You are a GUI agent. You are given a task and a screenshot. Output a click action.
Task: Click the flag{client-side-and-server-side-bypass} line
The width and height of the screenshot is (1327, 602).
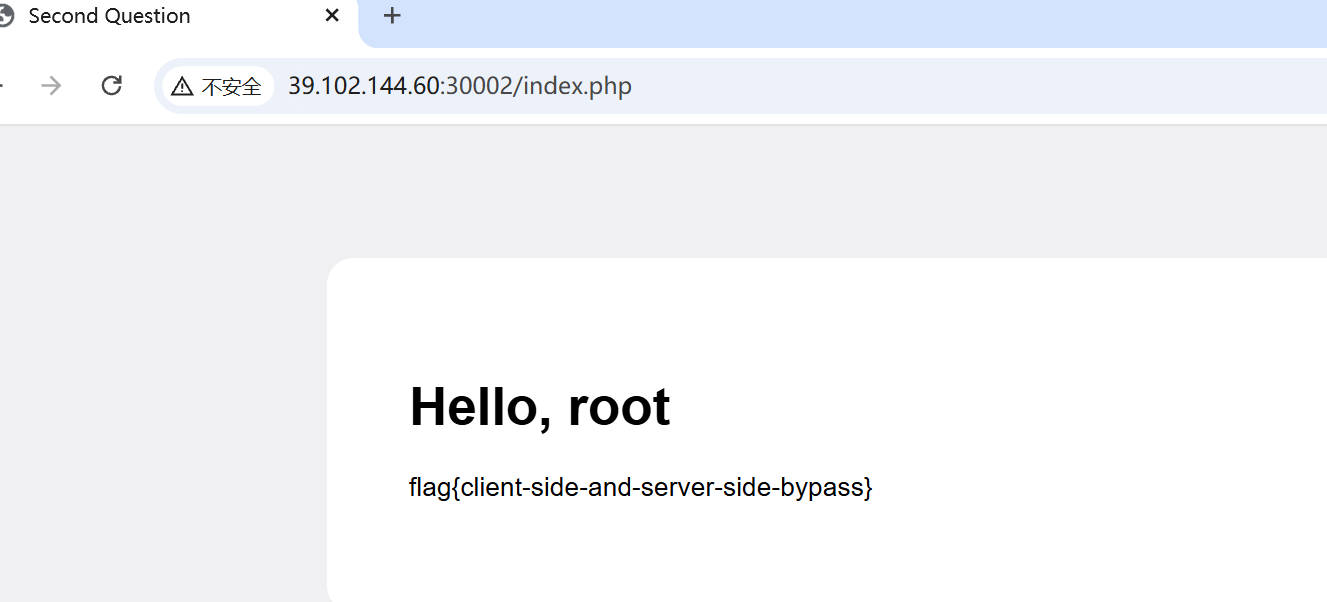[x=640, y=487]
